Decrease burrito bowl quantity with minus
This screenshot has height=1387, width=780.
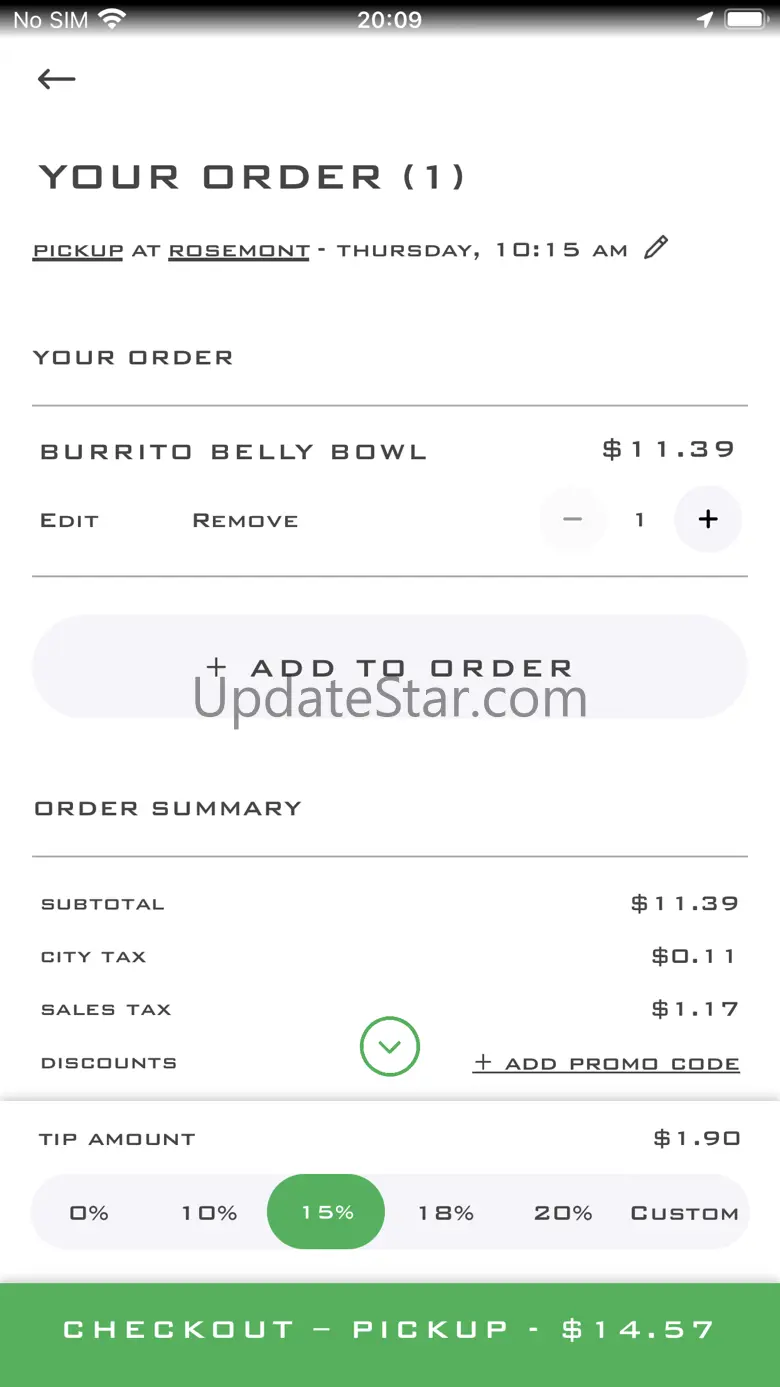(x=573, y=519)
